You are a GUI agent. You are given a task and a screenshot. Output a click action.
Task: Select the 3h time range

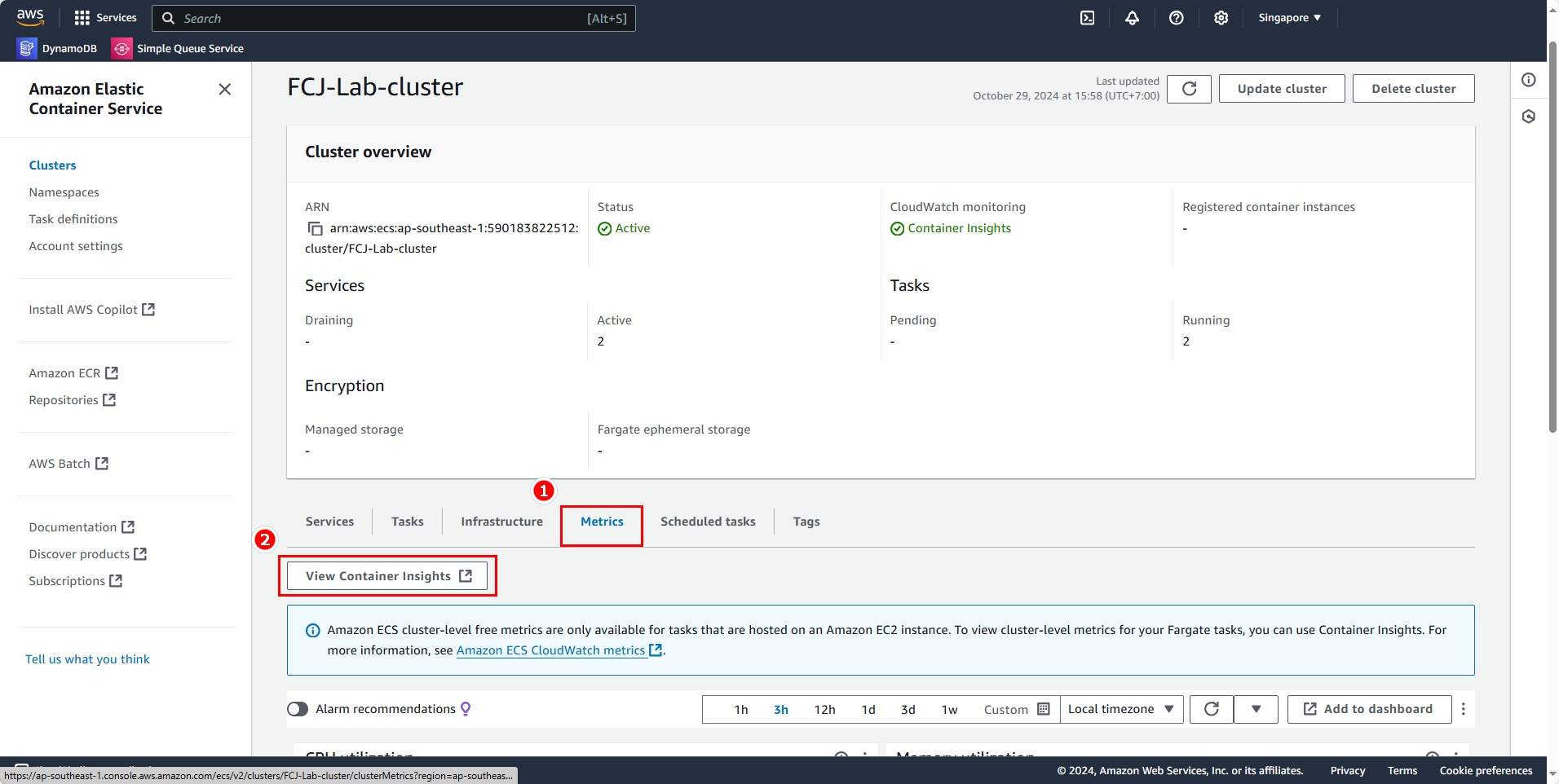(780, 710)
